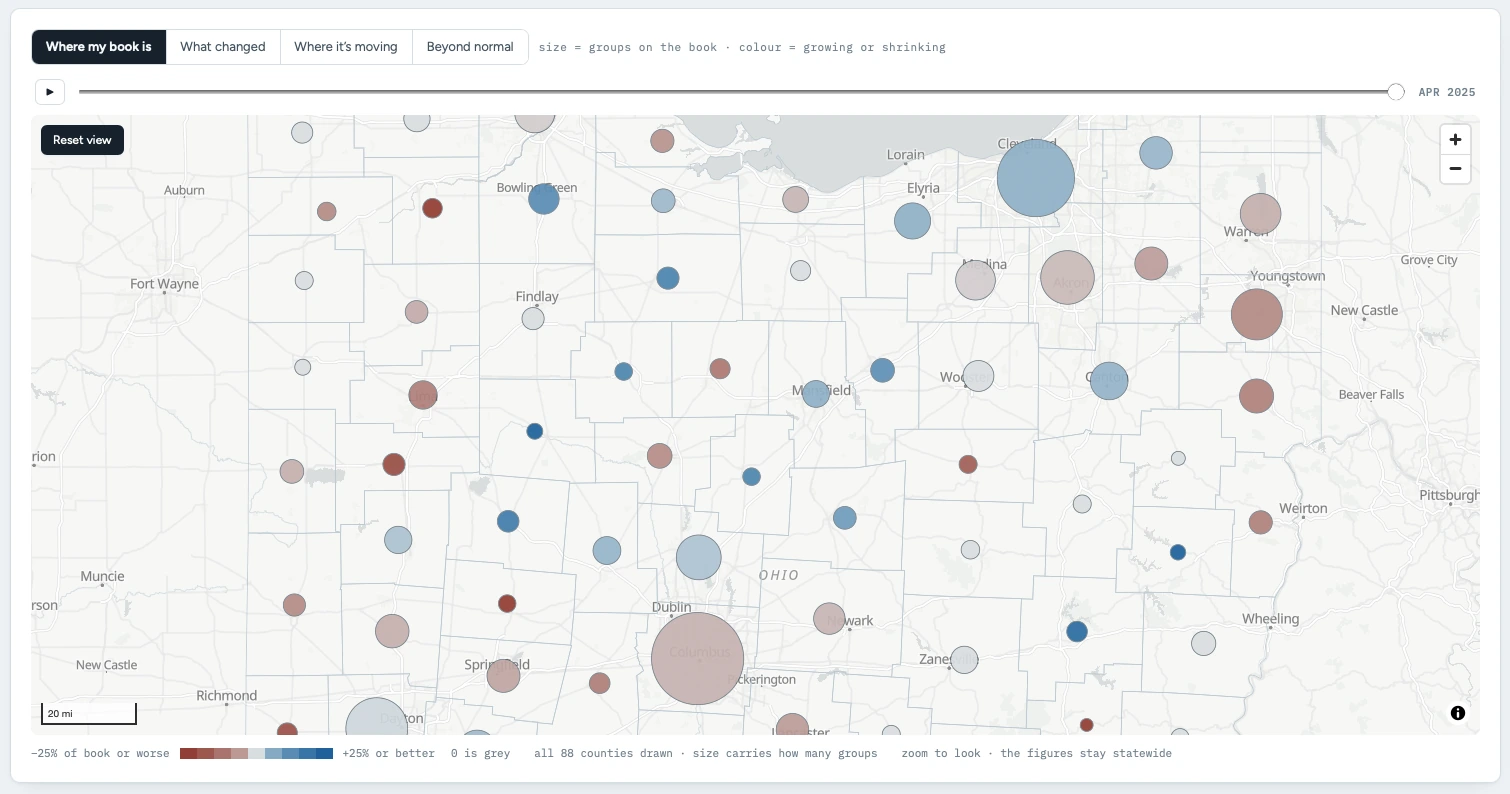Screen dimensions: 1510x794
Task: Click the pink bubble beside Newark
Action: coord(829,619)
